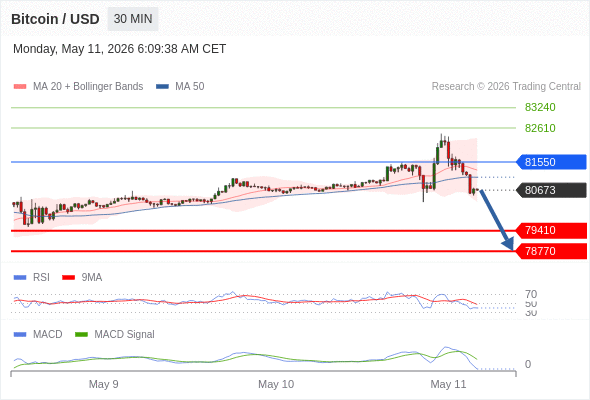Click the May 11 date axis label
Image resolution: width=590 pixels, height=400 pixels.
coord(448,384)
